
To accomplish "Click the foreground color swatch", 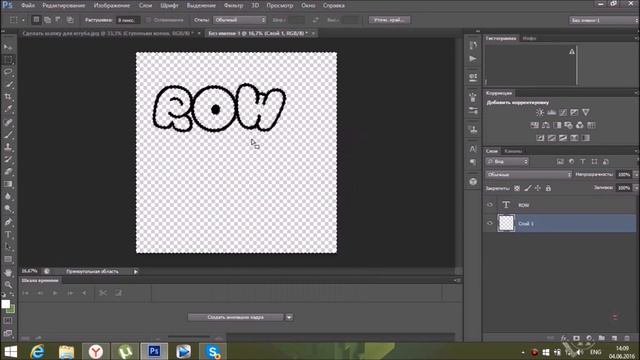I will point(5,304).
